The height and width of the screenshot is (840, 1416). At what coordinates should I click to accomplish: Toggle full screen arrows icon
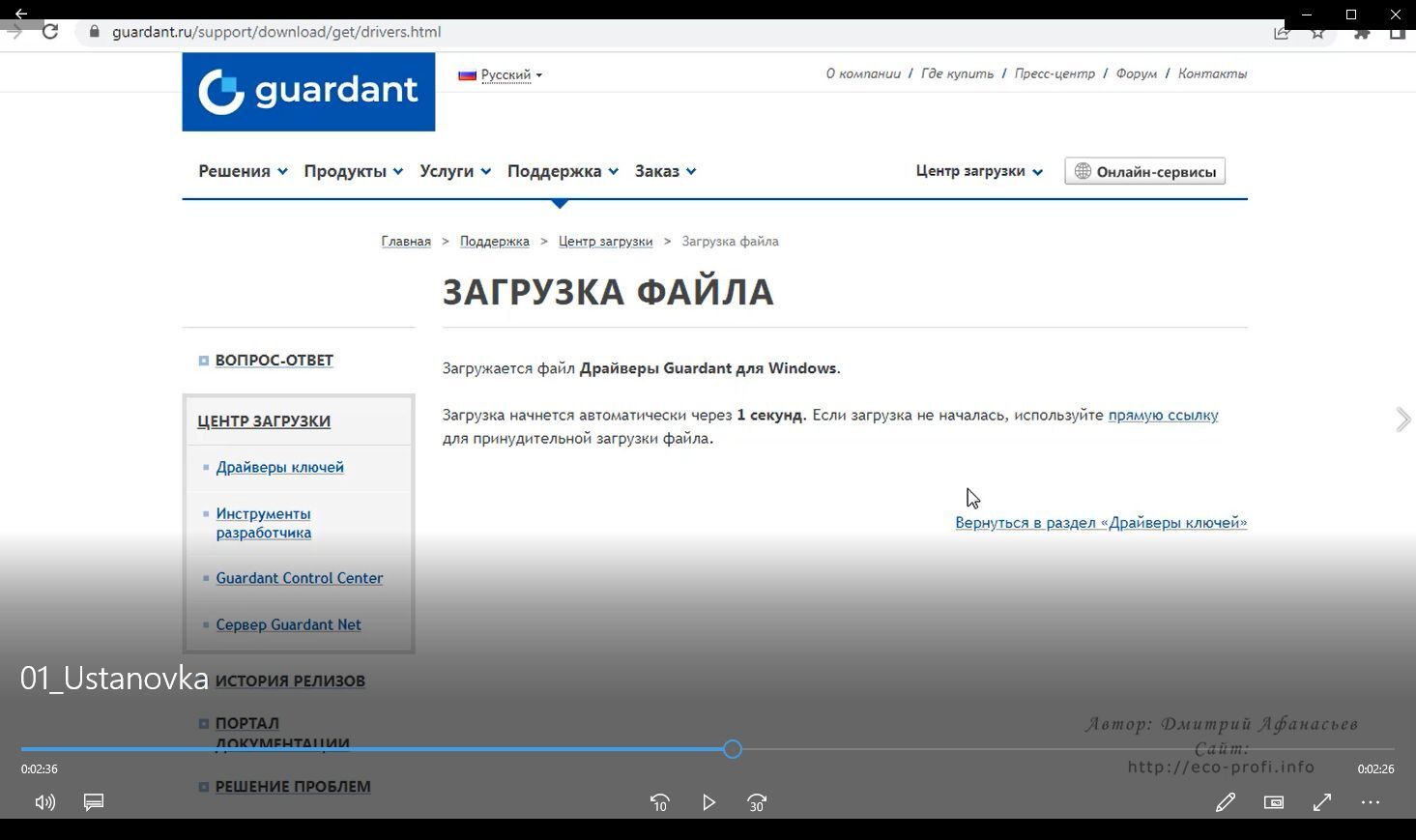(1322, 802)
